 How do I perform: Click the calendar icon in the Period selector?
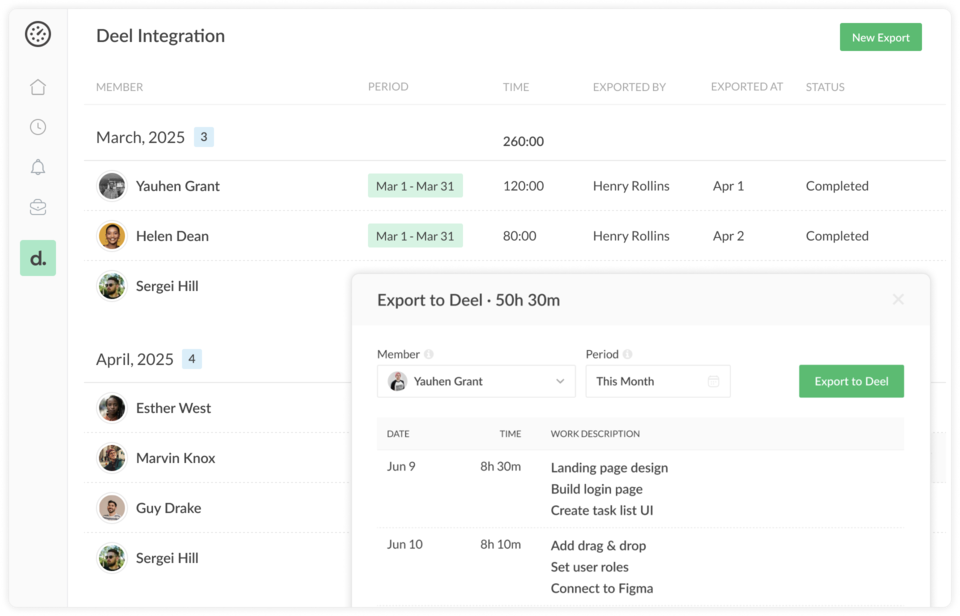715,381
